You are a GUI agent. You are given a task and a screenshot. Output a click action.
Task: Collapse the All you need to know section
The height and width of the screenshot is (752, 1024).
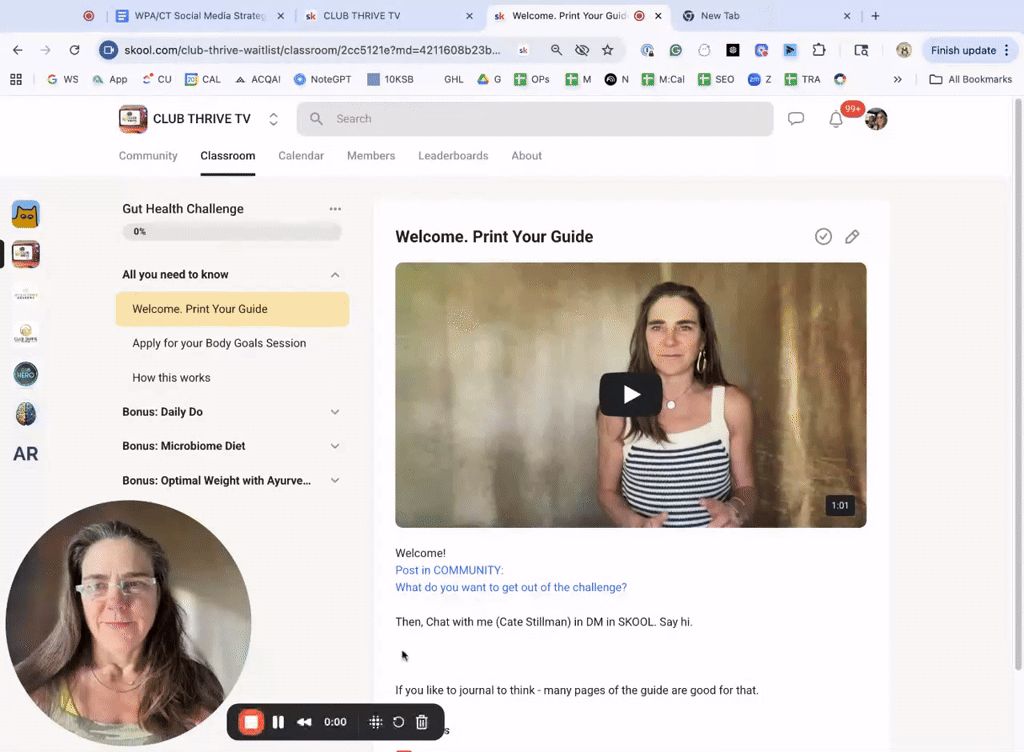(x=335, y=275)
